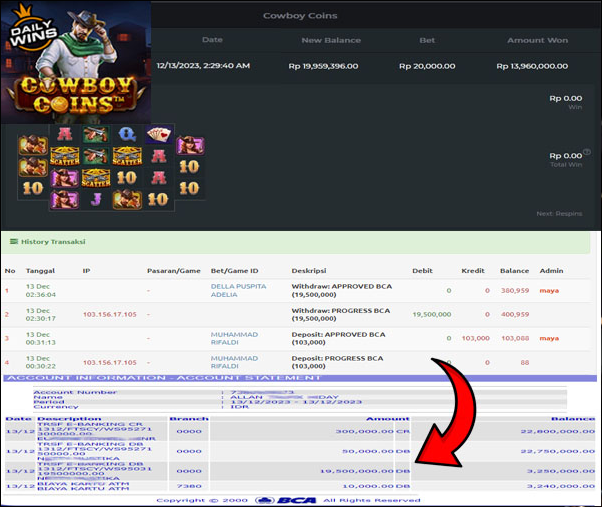The image size is (602, 507).
Task: Click the Tanggal column header
Action: pyautogui.click(x=40, y=271)
